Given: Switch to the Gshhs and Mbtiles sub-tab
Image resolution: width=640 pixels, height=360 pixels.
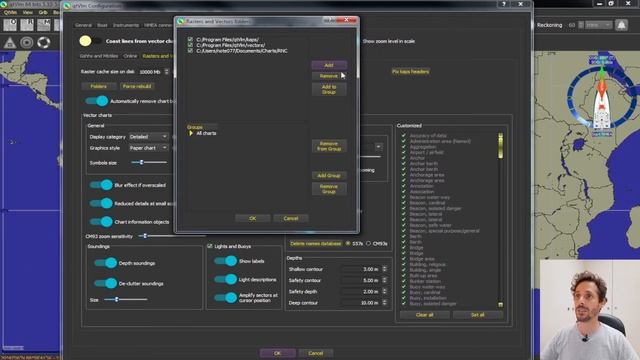Looking at the screenshot, I should 99,56.
